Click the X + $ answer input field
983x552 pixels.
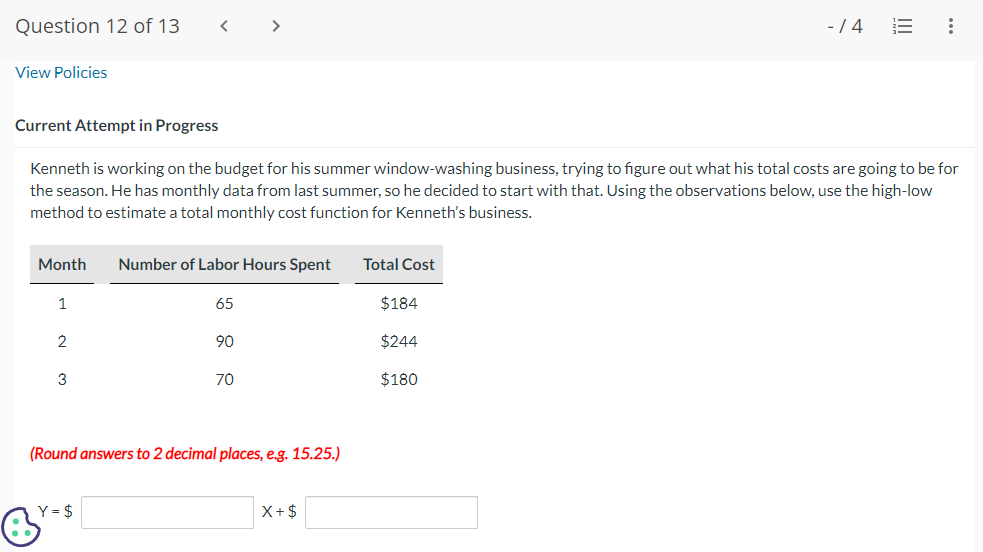click(392, 512)
